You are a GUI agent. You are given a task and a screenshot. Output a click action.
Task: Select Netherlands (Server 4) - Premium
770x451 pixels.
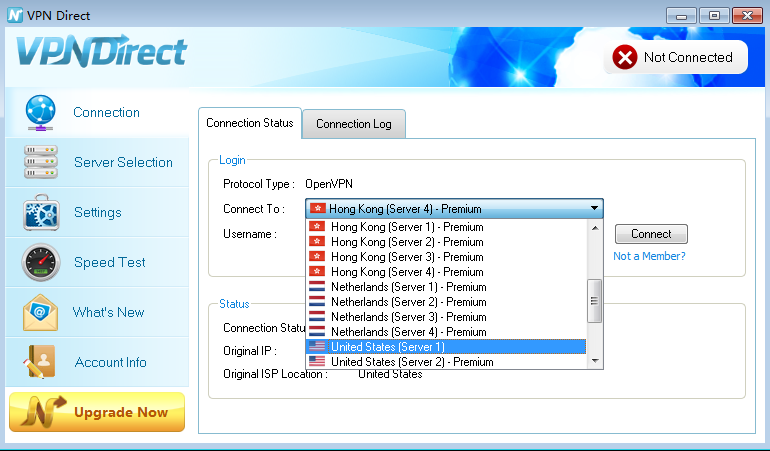[x=446, y=332]
